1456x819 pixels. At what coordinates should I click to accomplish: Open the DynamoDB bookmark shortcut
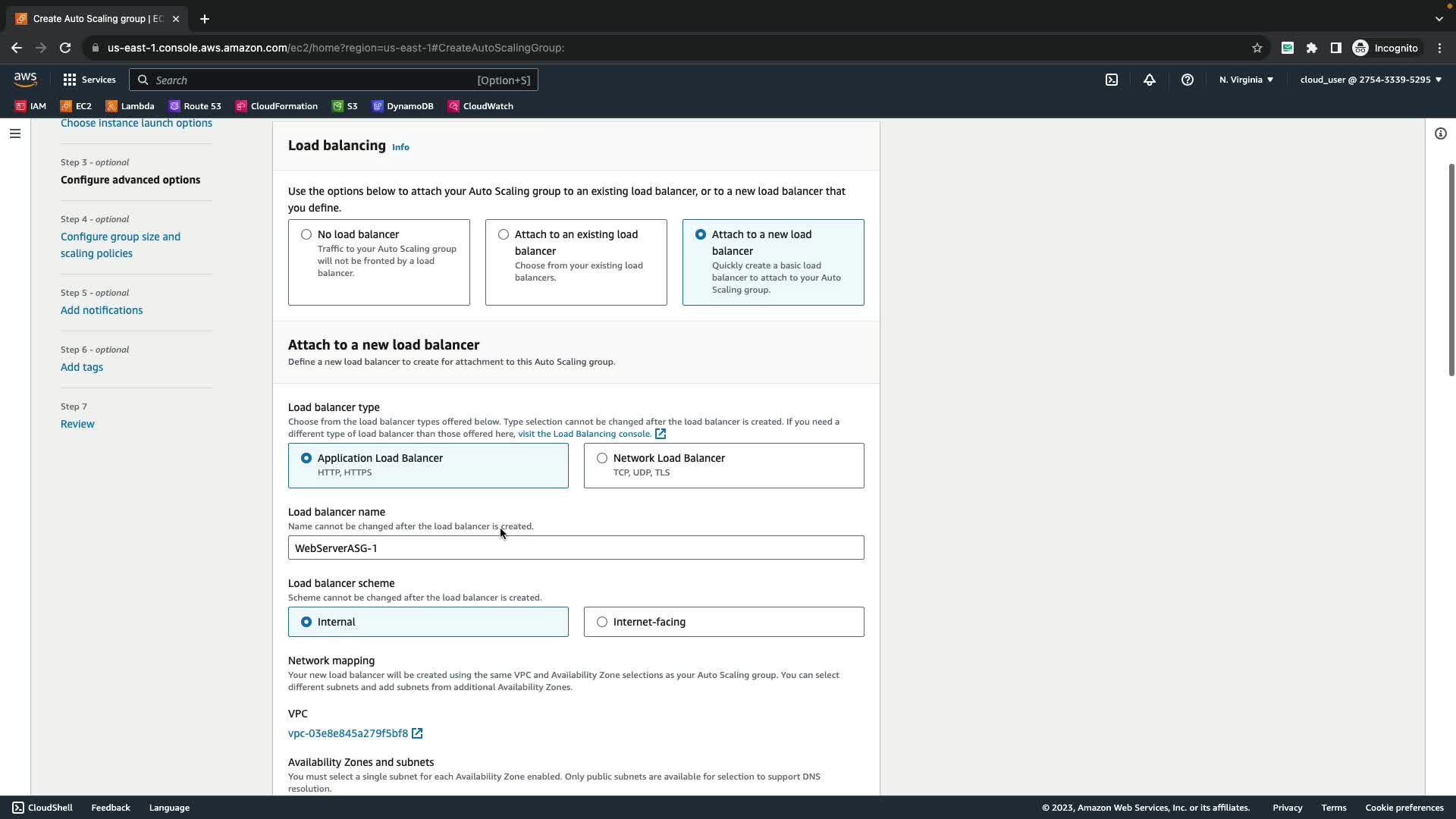(403, 106)
